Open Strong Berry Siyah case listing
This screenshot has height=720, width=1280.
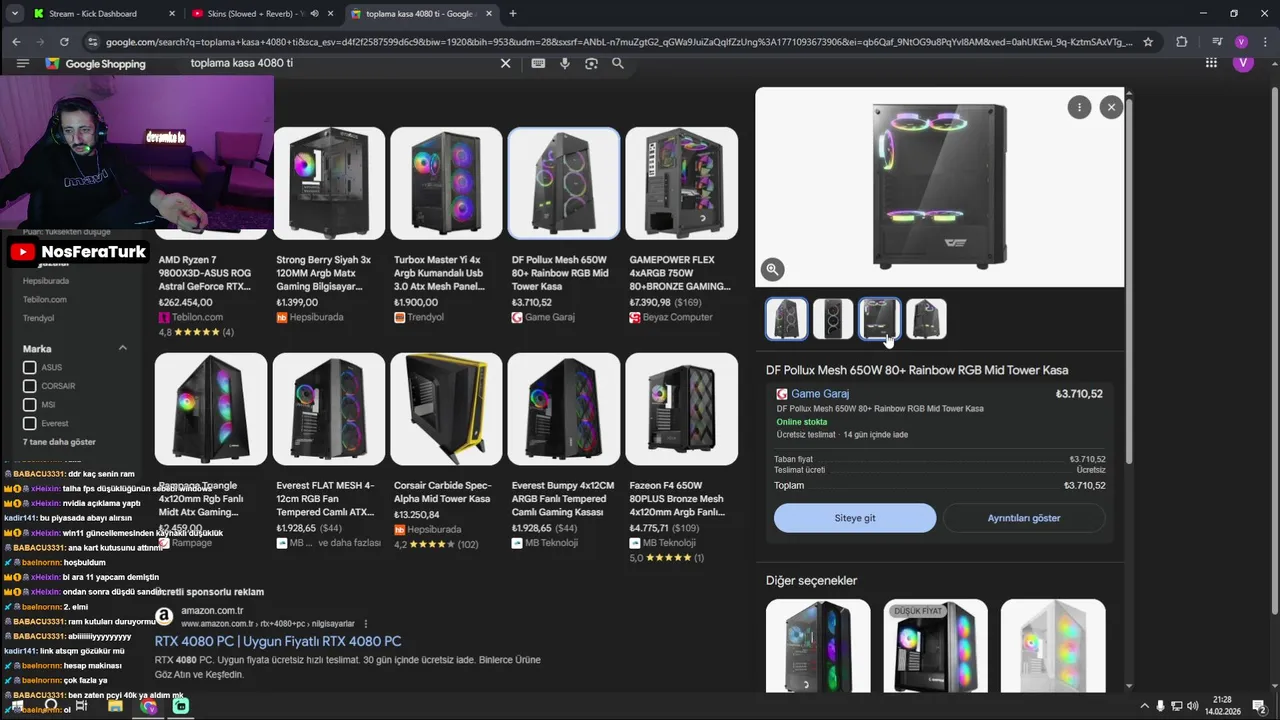point(329,225)
